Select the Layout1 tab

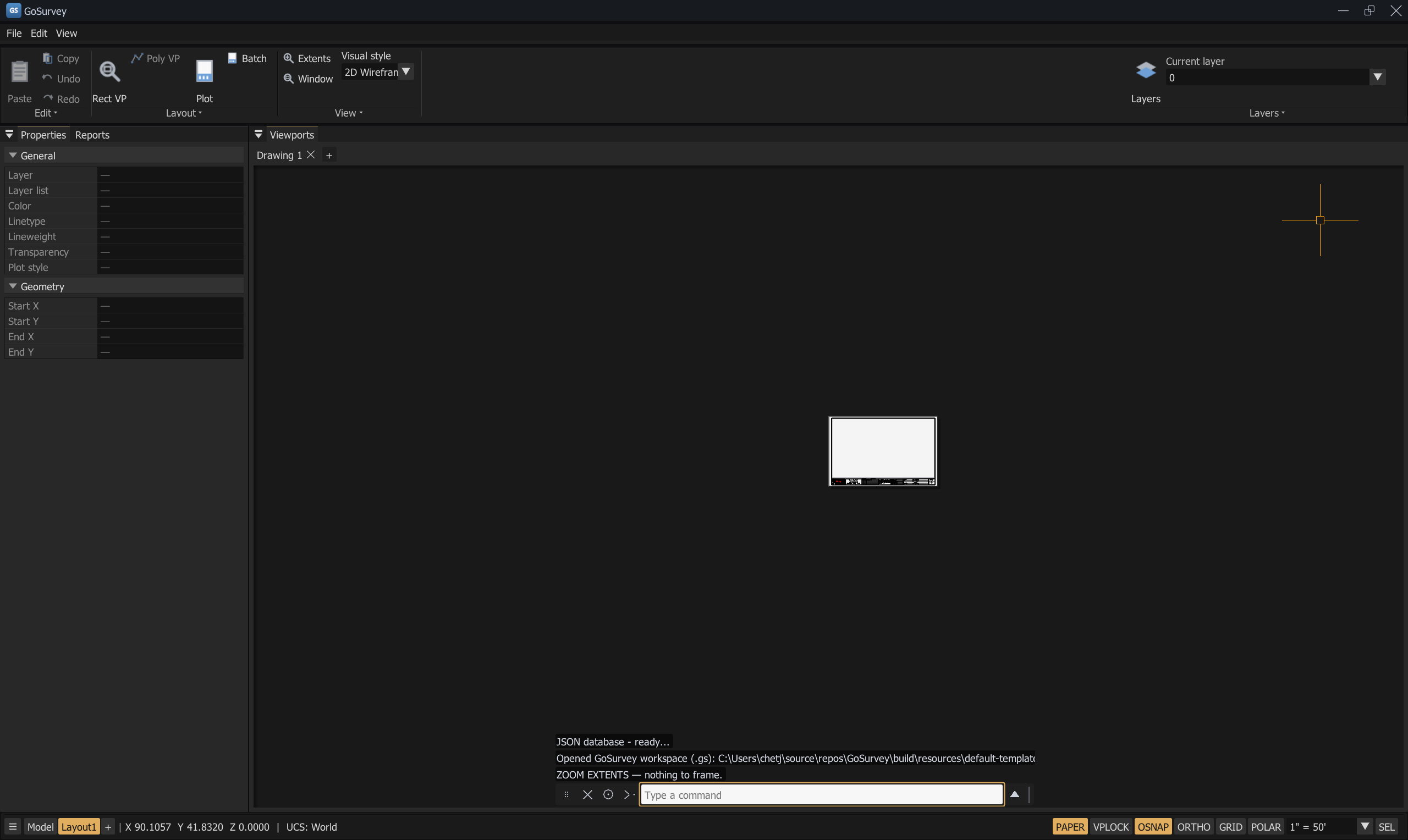tap(79, 826)
